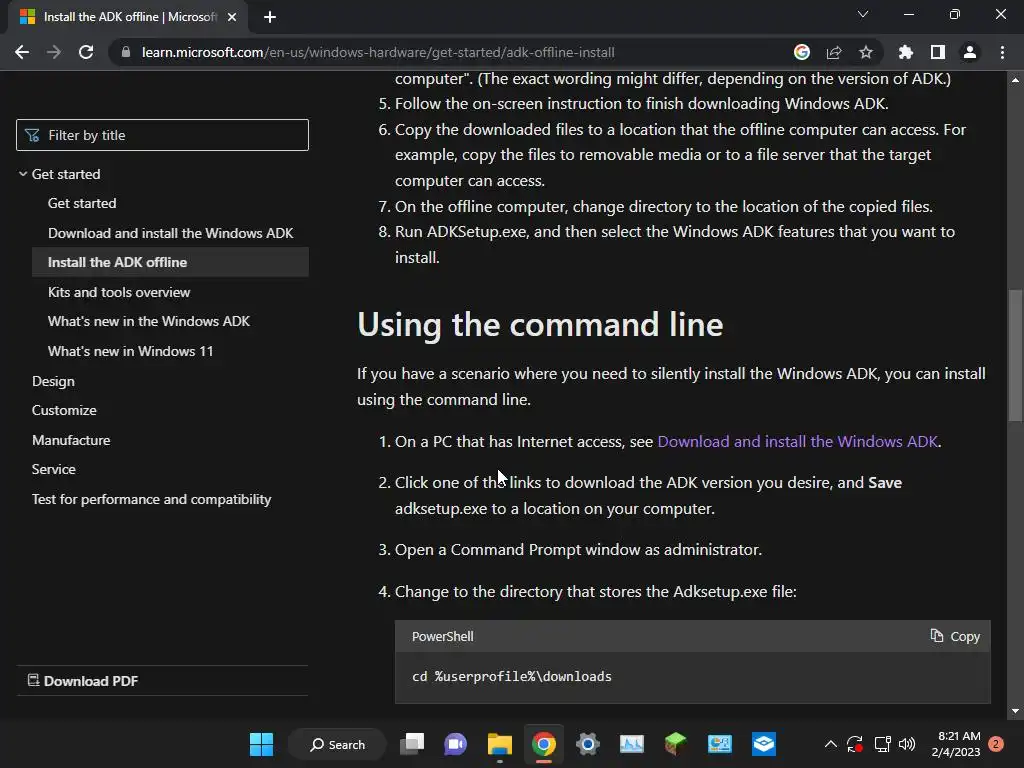
Task: Collapse the Get started section
Action: pos(23,174)
